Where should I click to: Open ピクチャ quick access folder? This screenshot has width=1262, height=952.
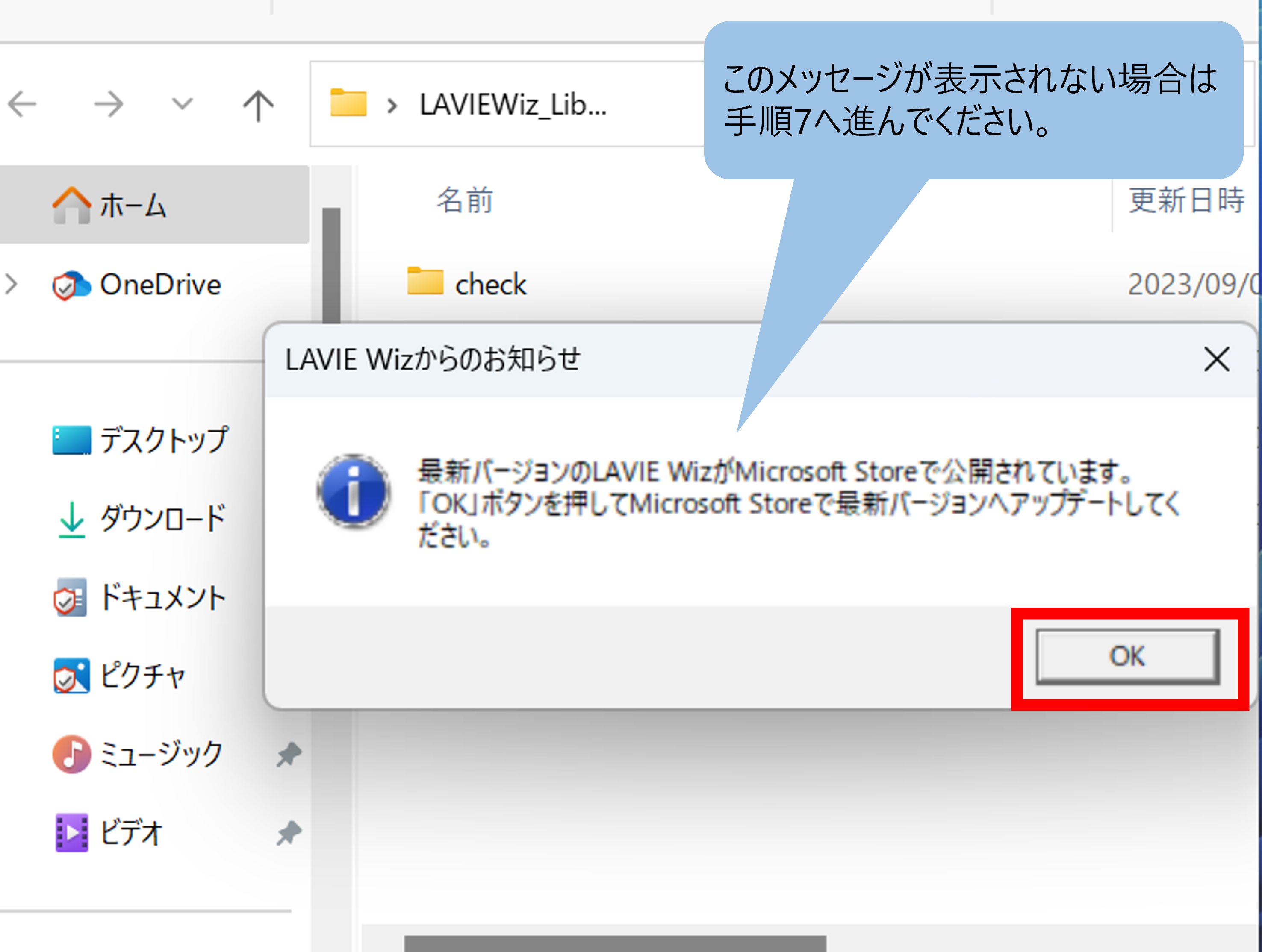pyautogui.click(x=143, y=676)
